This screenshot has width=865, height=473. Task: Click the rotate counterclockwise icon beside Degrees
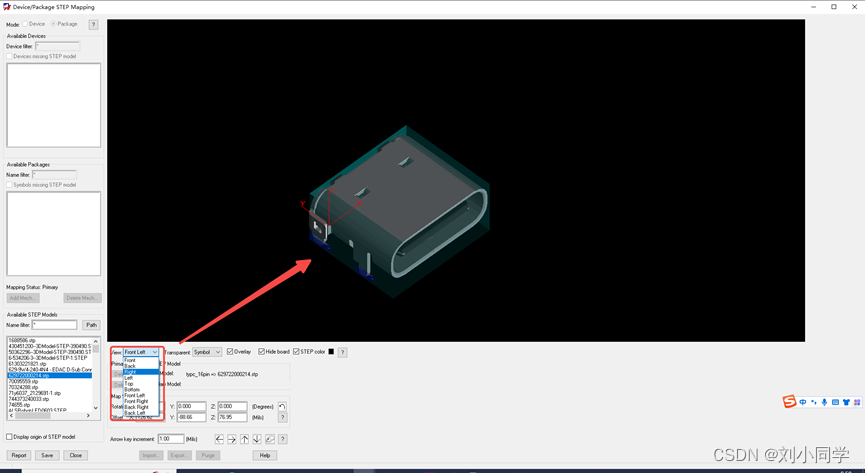click(x=282, y=407)
